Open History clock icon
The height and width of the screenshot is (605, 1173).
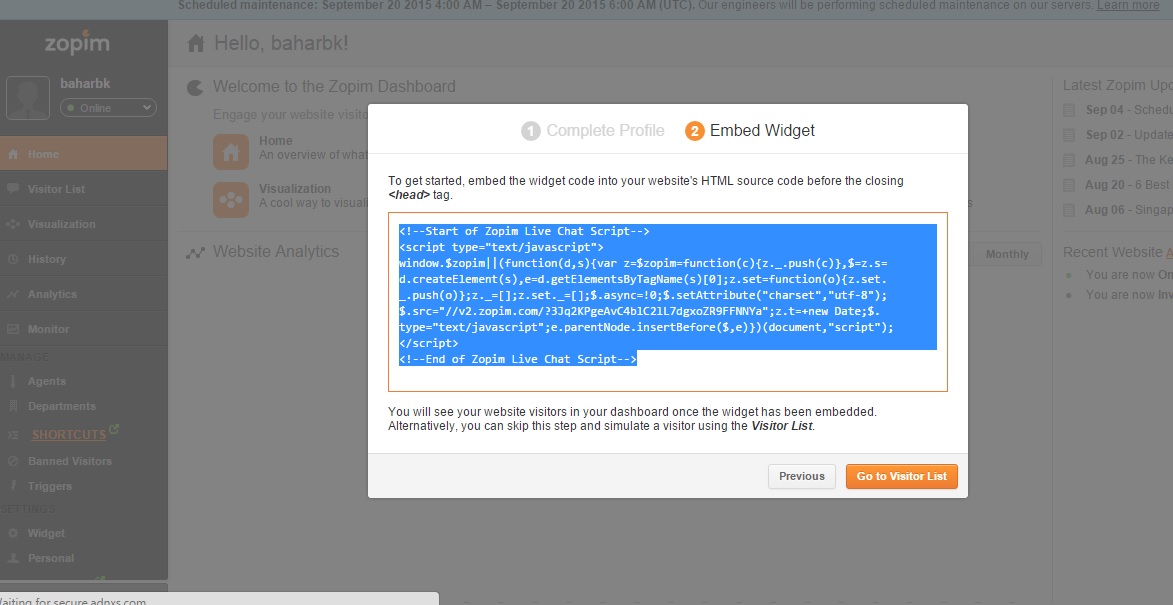pyautogui.click(x=13, y=259)
